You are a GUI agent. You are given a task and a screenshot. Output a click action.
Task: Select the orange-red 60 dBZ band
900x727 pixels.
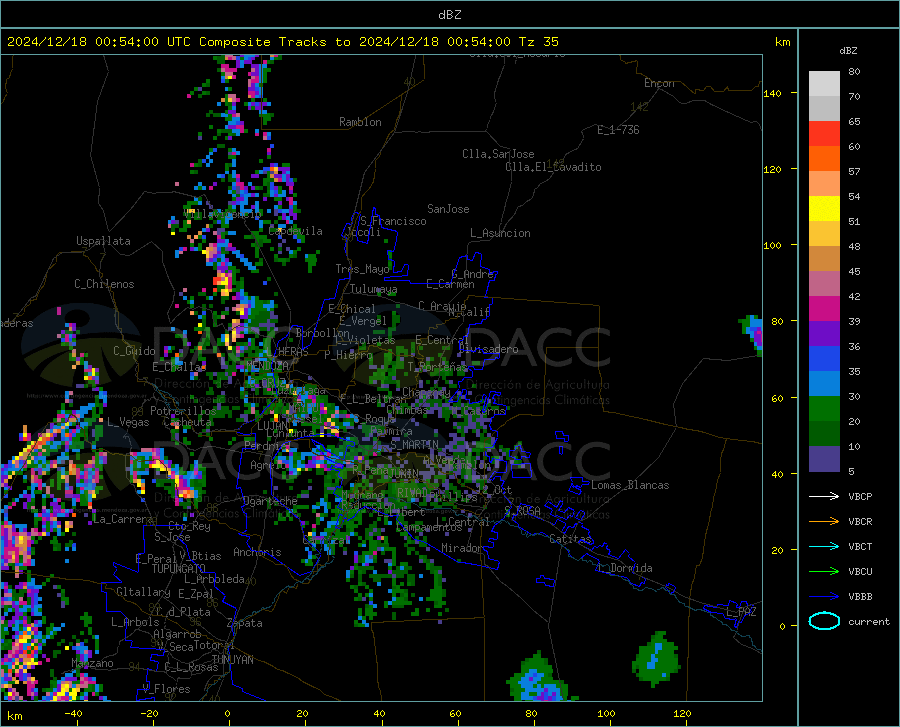coord(824,159)
